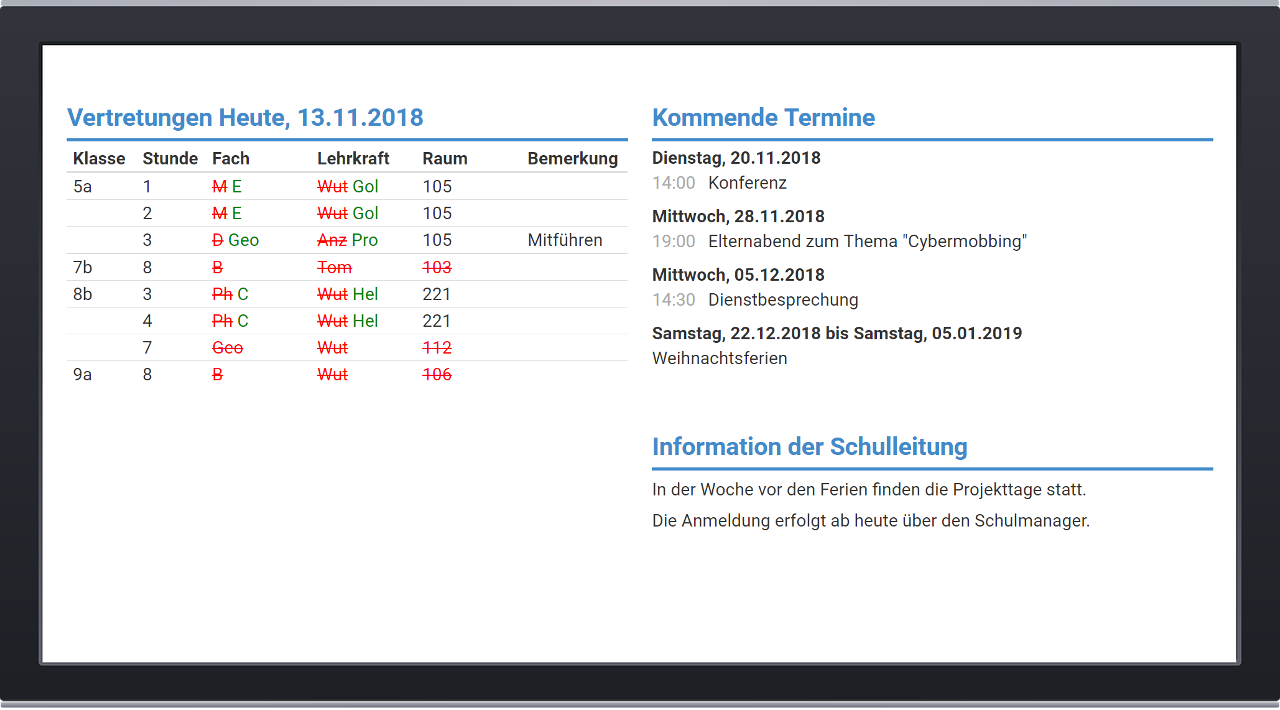Screen dimensions: 1280x710
Task: Click the 'Weihnachtsferien' entry
Action: click(719, 359)
